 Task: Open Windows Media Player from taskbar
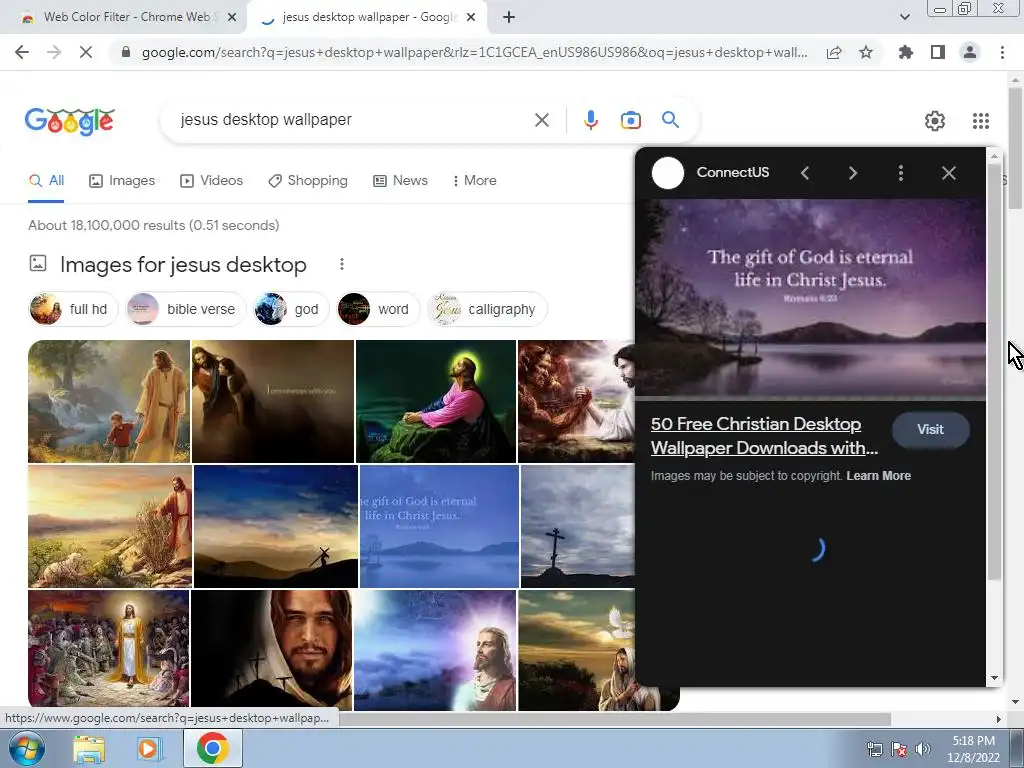(150, 749)
